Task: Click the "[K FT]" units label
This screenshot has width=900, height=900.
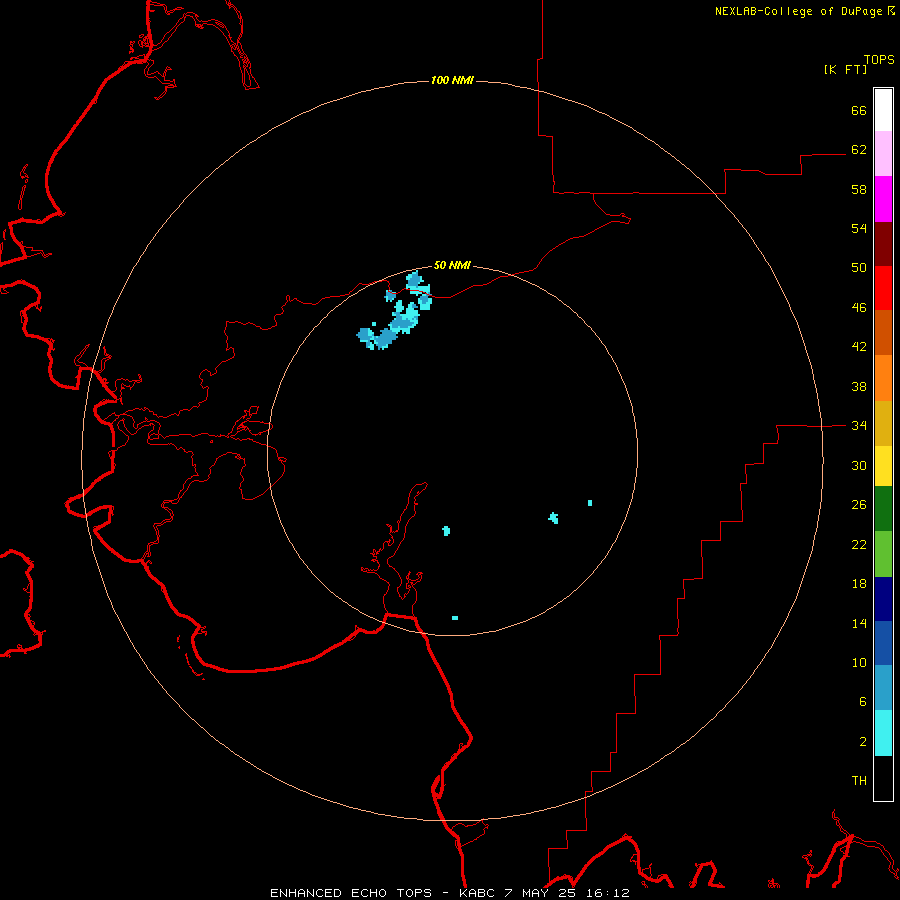Action: 845,70
